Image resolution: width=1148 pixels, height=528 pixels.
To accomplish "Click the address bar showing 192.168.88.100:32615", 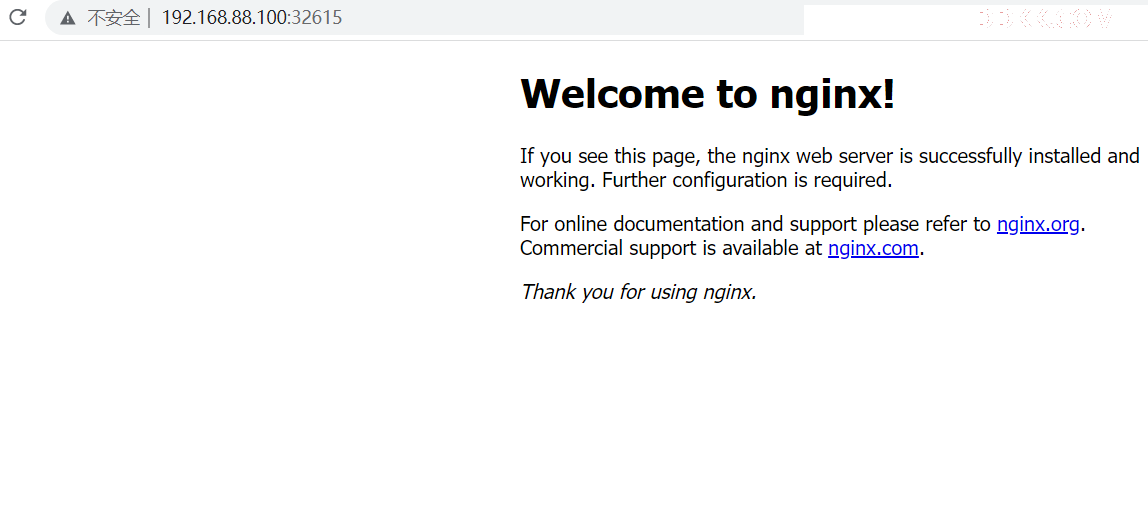I will 425,18.
